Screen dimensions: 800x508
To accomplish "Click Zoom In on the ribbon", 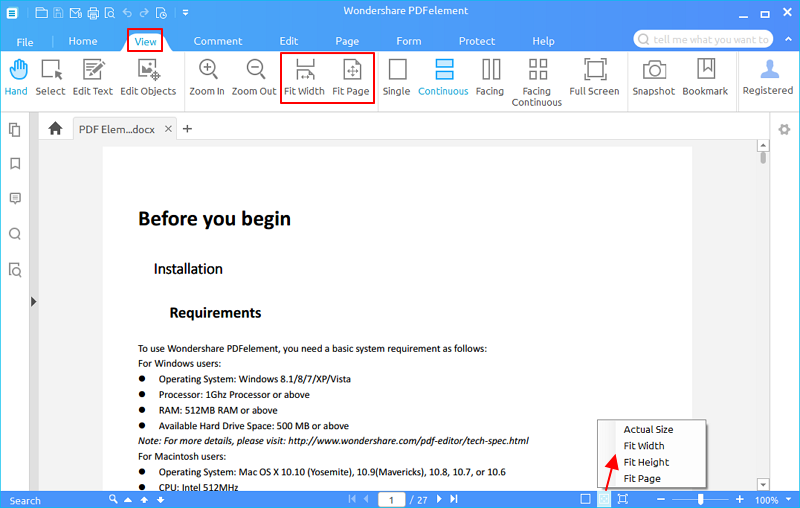I will [x=207, y=77].
